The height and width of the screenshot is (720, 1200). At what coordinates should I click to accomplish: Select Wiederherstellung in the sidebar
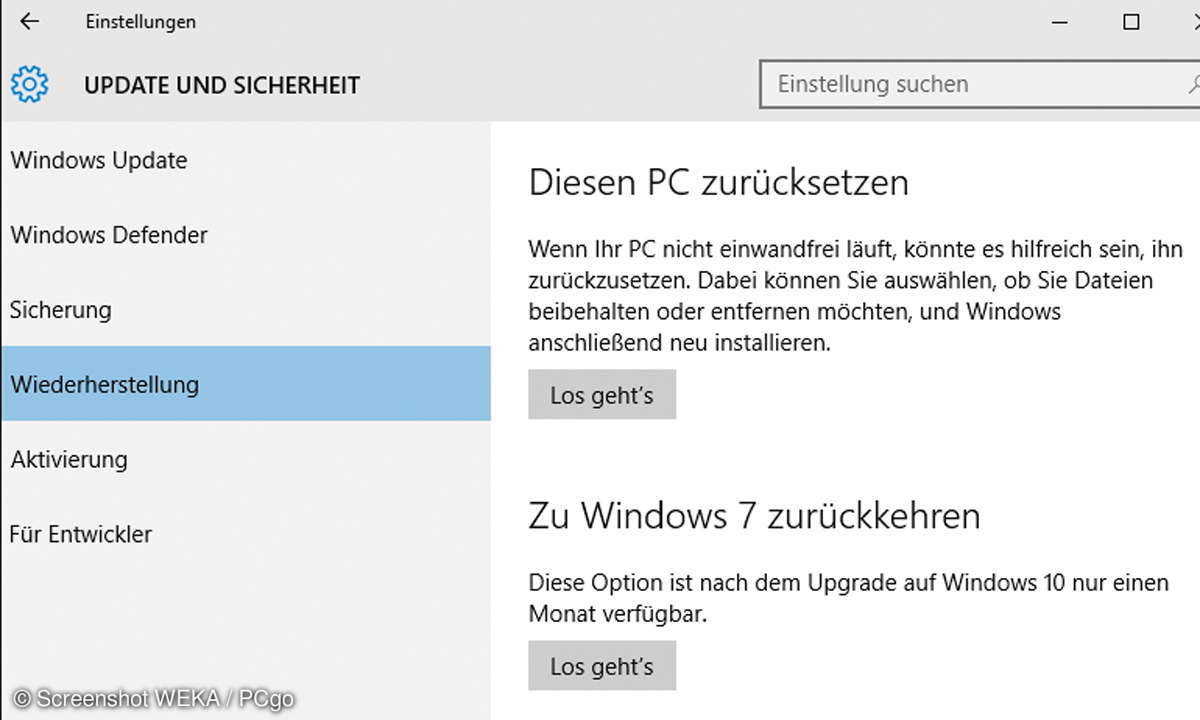point(245,384)
